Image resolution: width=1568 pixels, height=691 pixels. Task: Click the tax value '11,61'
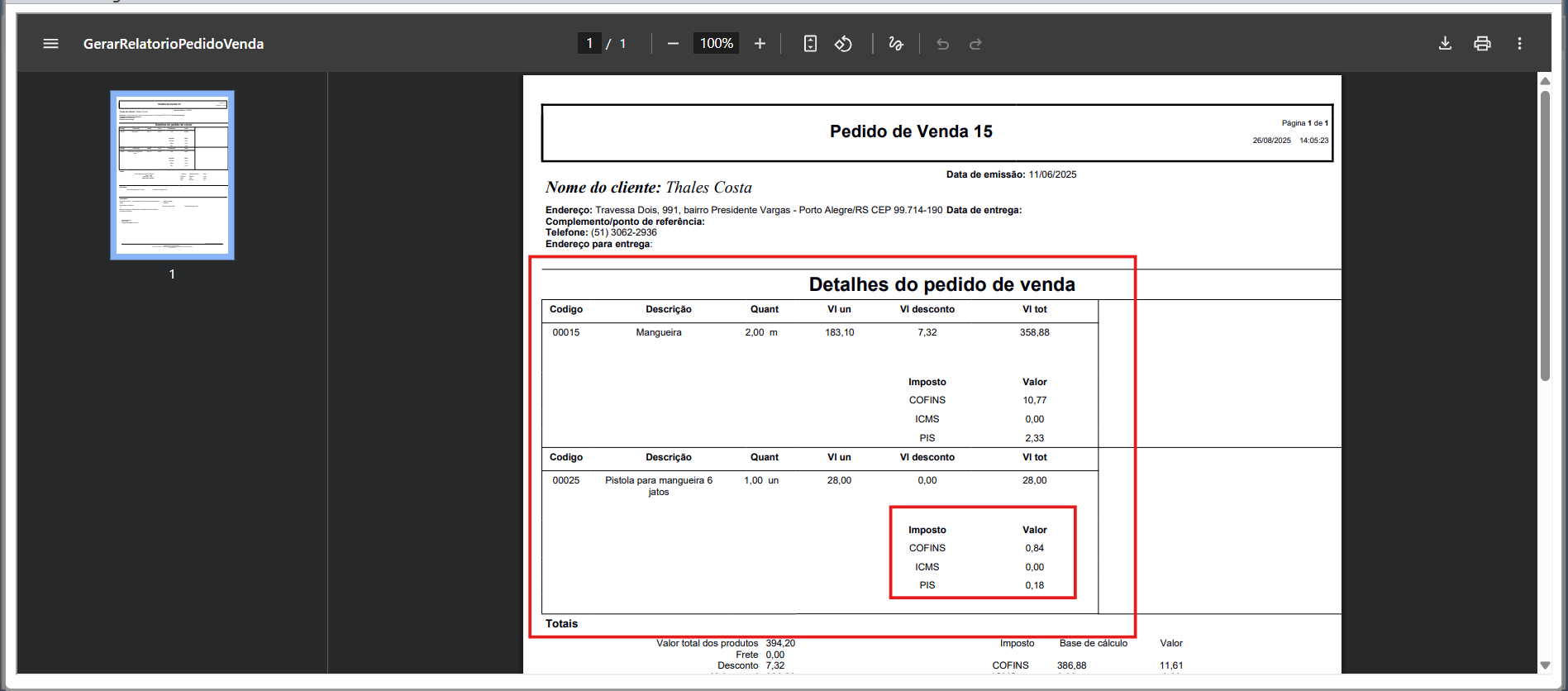click(x=1171, y=665)
